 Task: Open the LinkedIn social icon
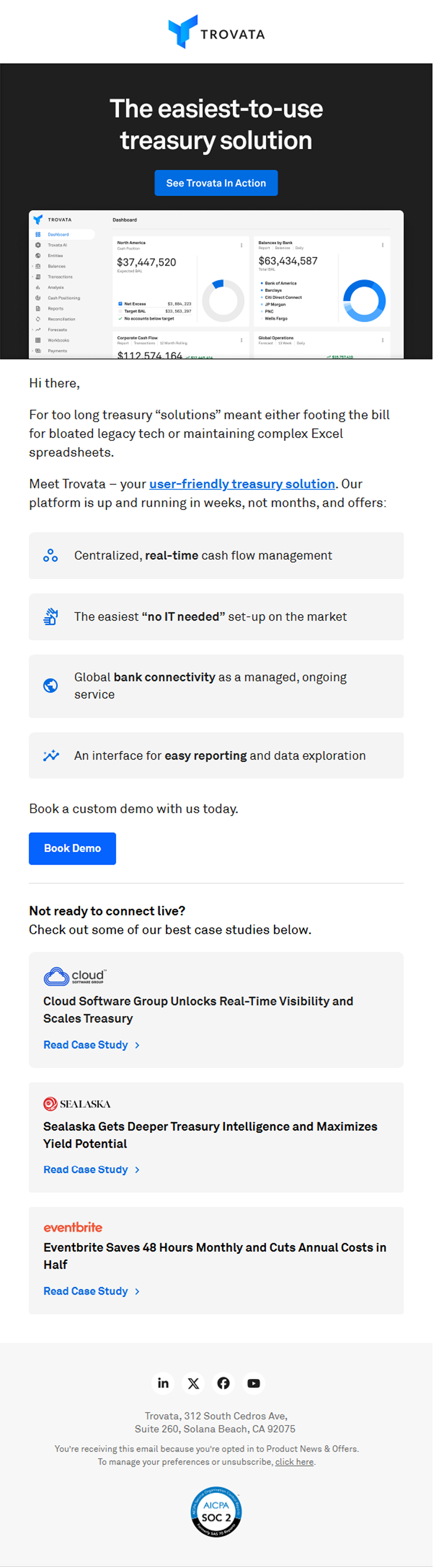tap(163, 1383)
